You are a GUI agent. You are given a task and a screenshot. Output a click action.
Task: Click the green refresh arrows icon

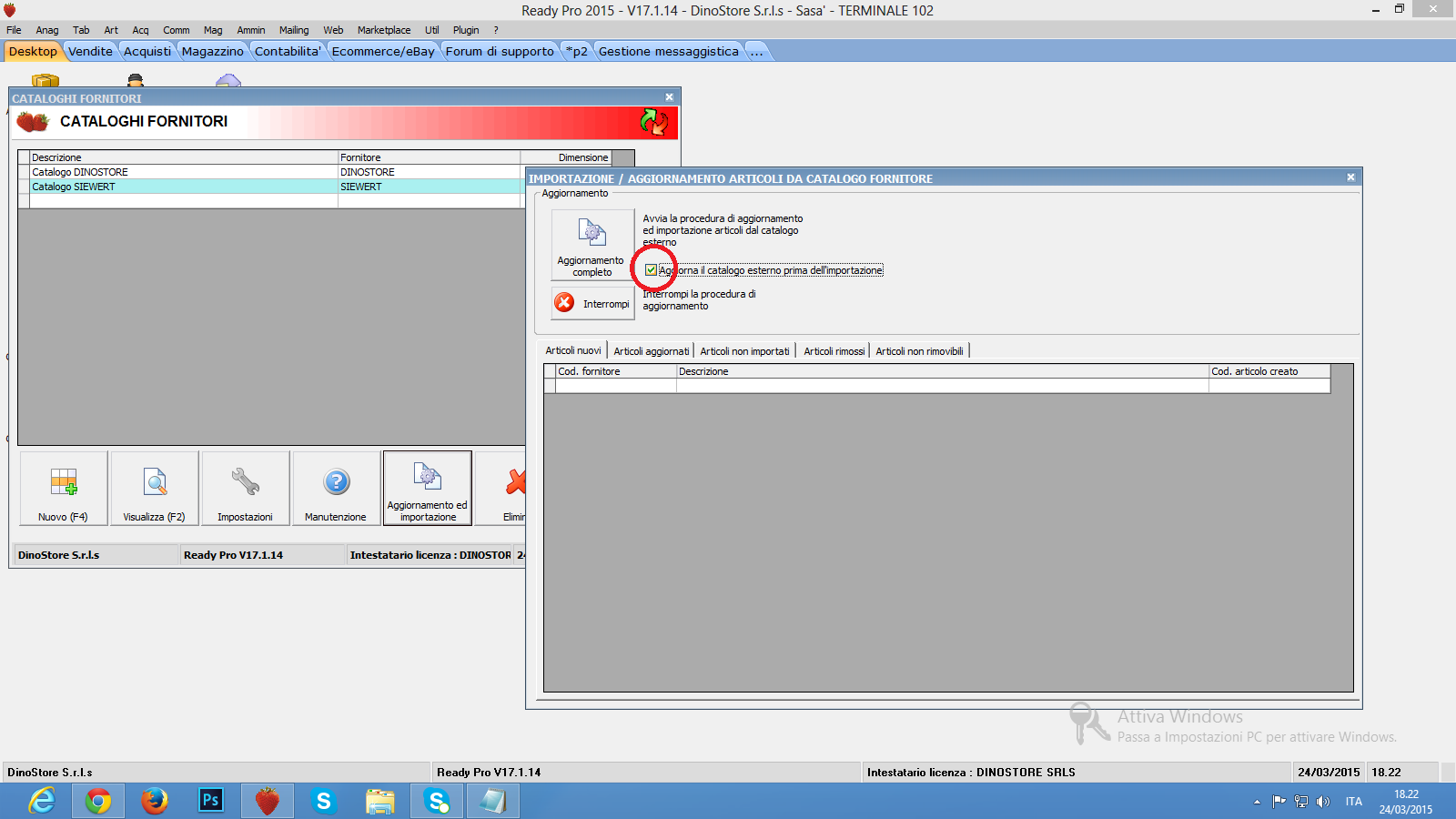pos(653,122)
